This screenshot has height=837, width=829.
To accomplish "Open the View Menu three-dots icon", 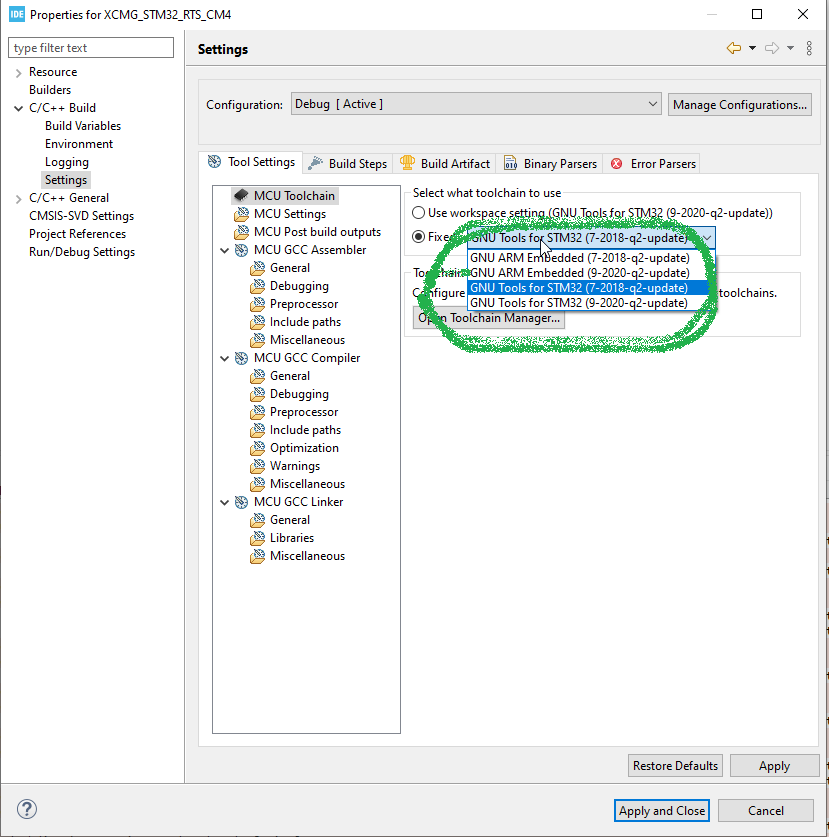I will pyautogui.click(x=809, y=48).
